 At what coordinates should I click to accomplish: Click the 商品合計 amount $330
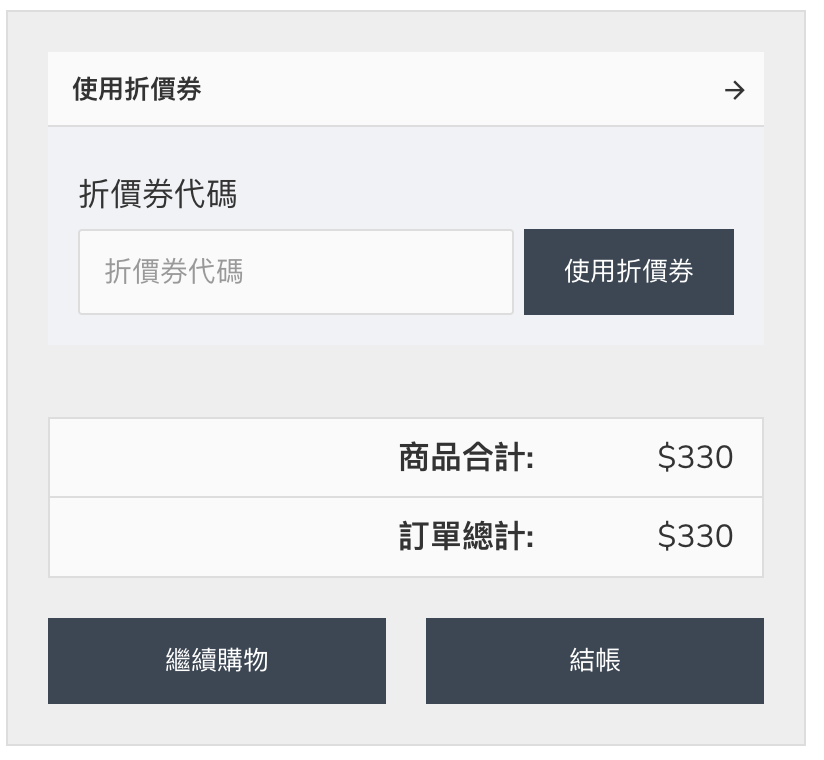(695, 457)
